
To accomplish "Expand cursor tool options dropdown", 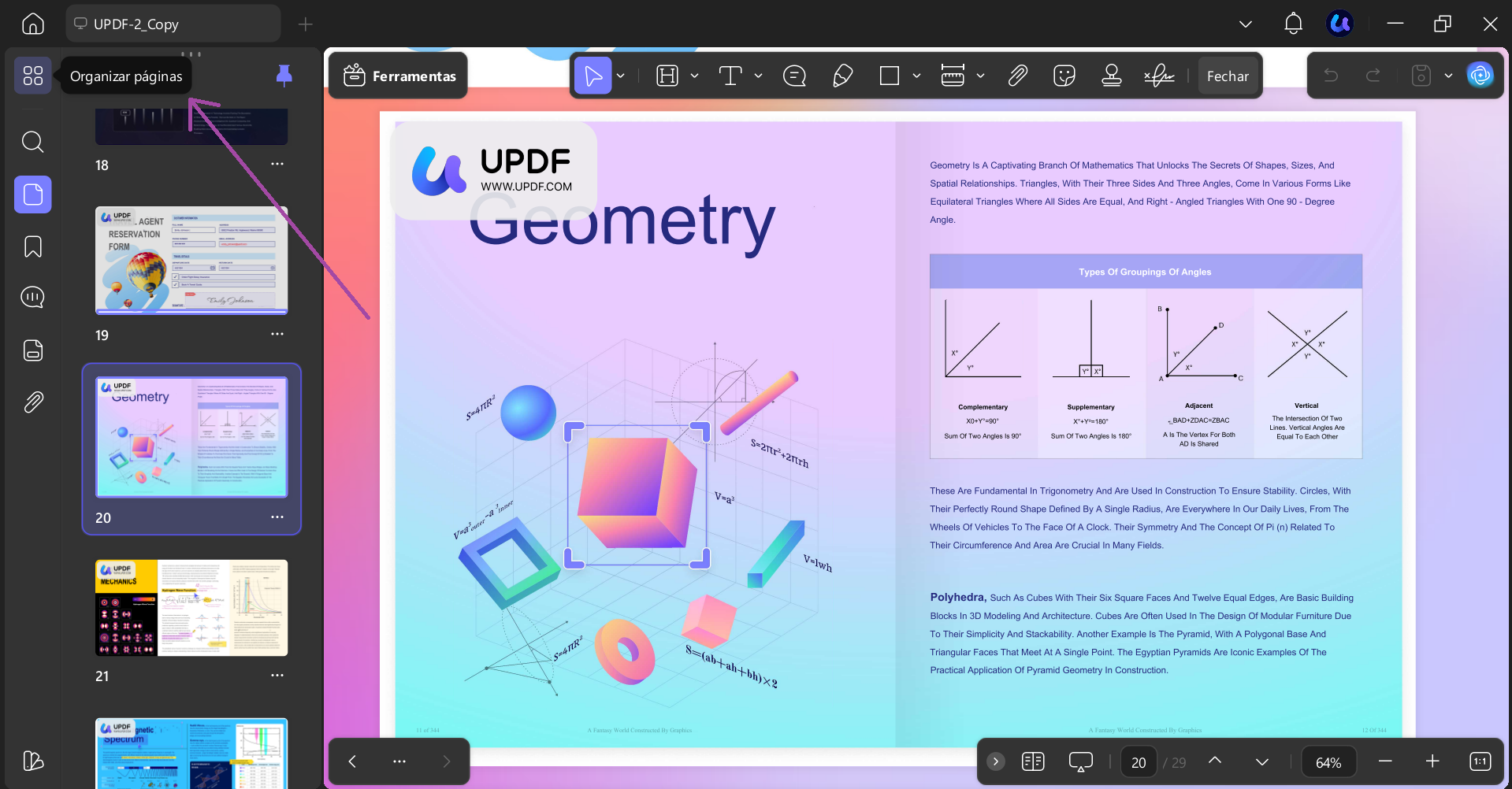I will [621, 76].
